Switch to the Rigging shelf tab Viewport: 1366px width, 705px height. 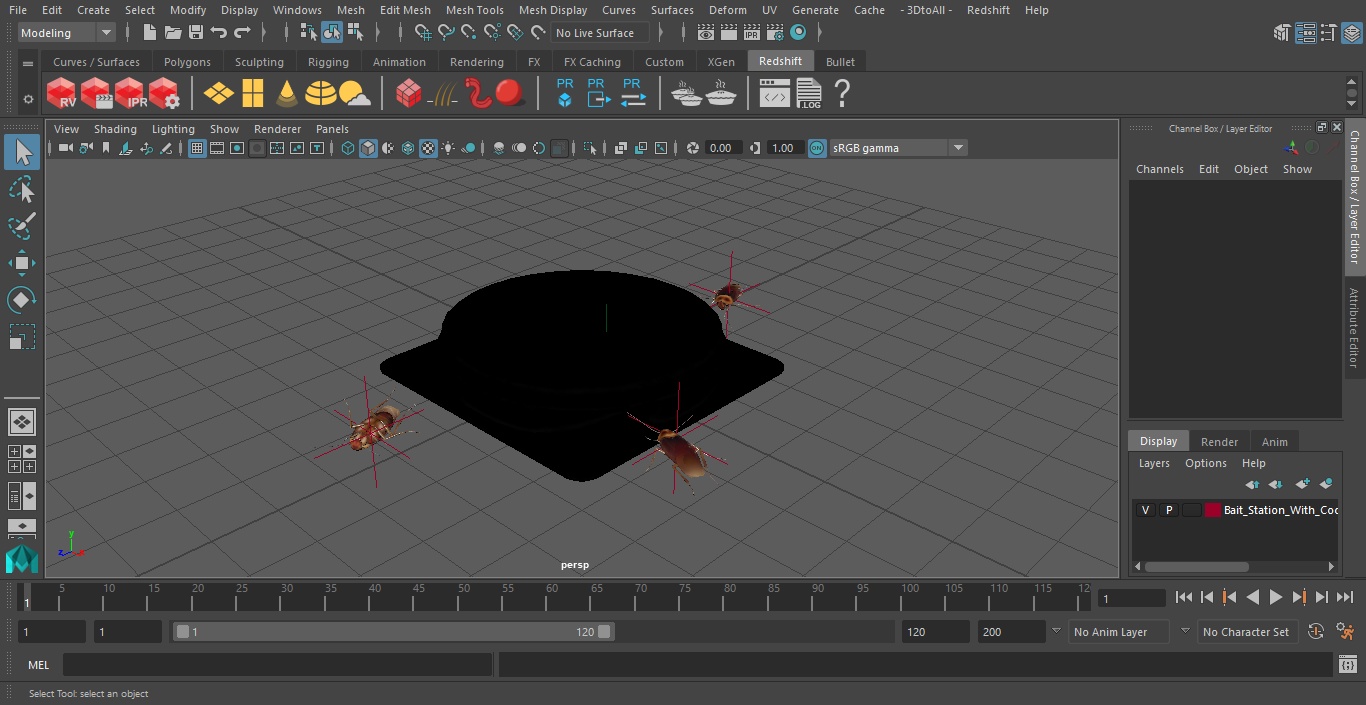pos(328,62)
